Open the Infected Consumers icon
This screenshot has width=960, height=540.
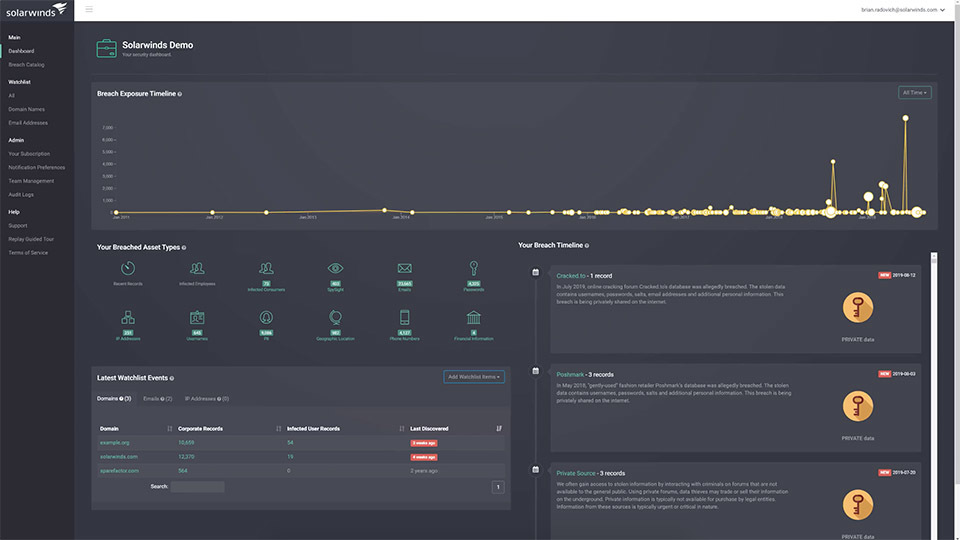pos(266,268)
